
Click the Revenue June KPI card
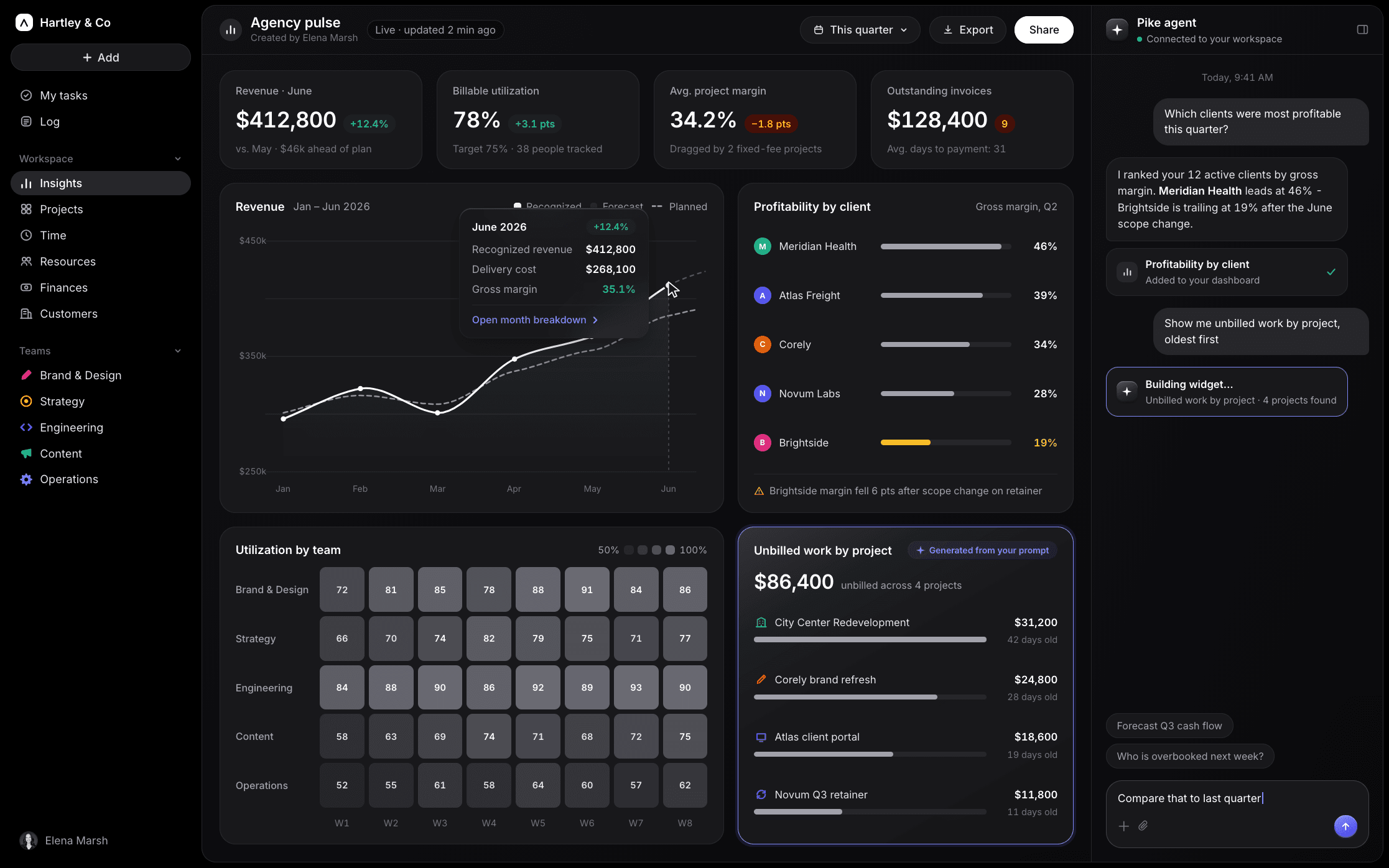pyautogui.click(x=321, y=119)
